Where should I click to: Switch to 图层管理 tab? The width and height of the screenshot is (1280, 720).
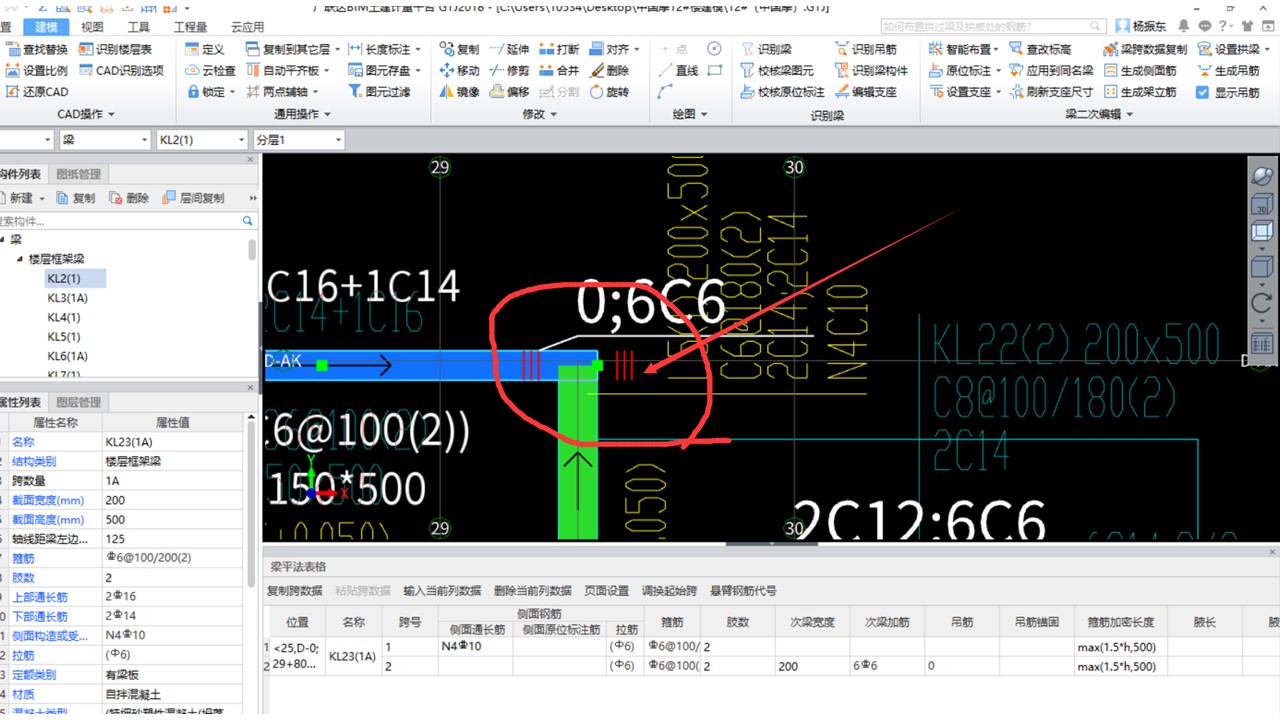pyautogui.click(x=78, y=402)
